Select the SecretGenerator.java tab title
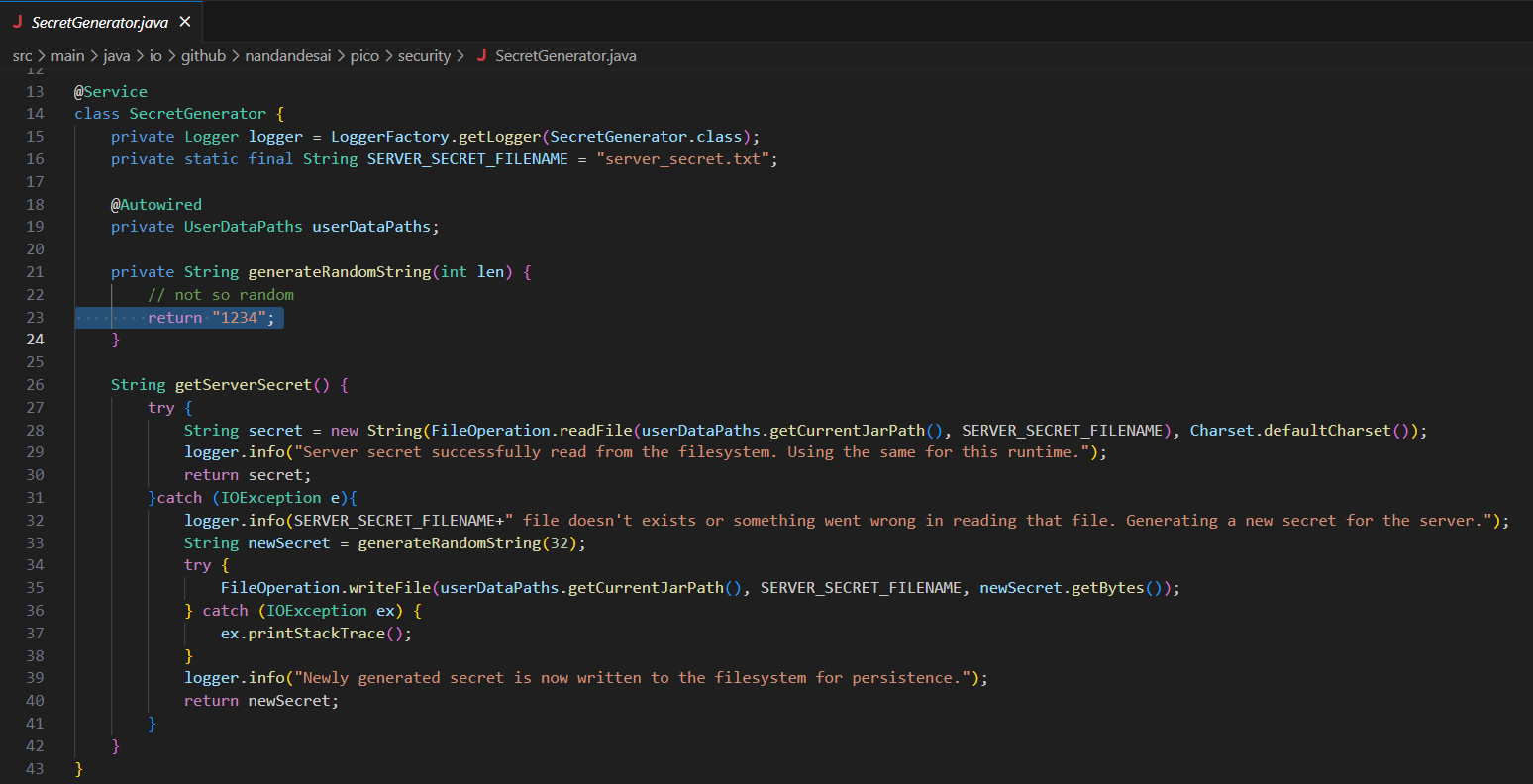The image size is (1533, 784). pos(100,22)
